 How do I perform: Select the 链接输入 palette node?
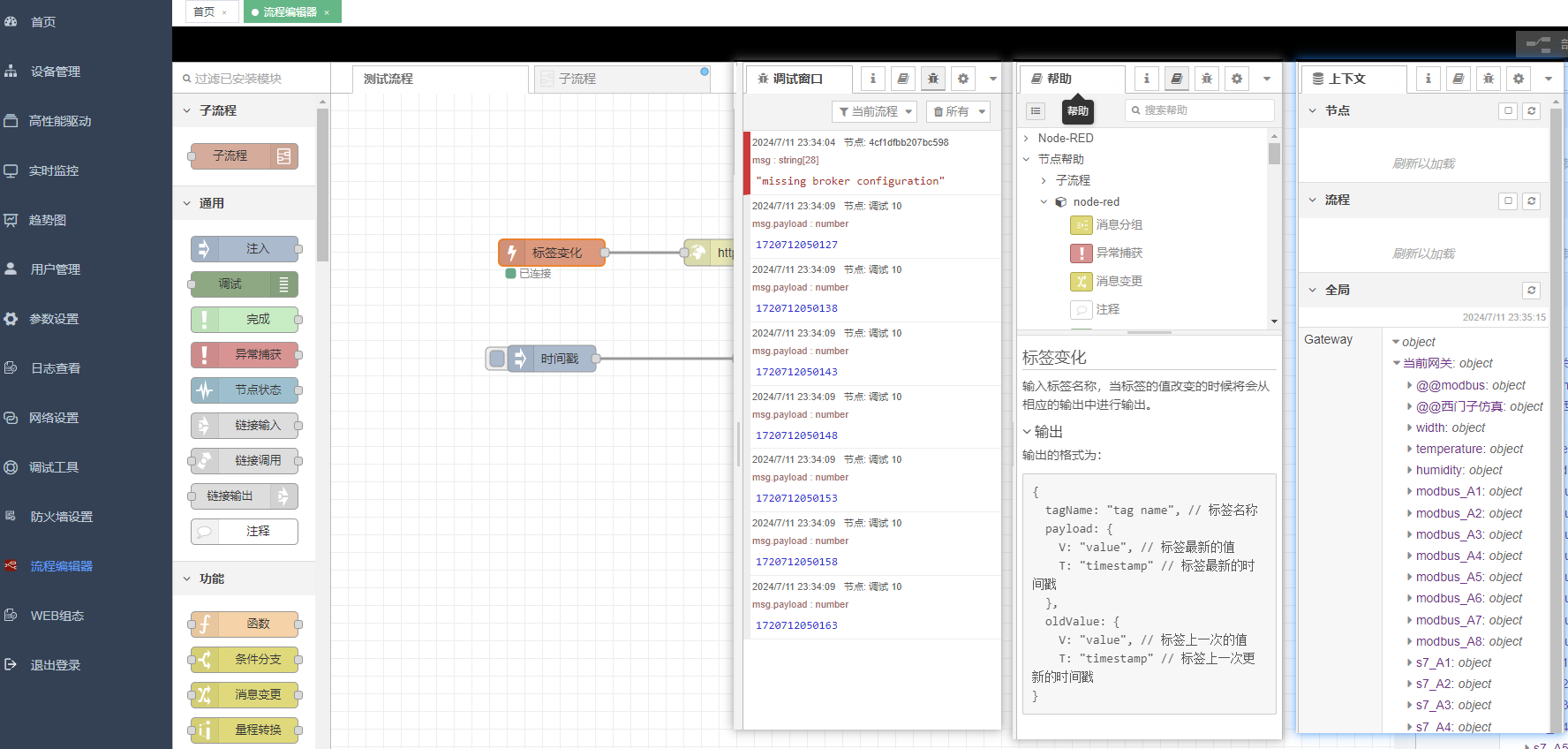coord(245,426)
